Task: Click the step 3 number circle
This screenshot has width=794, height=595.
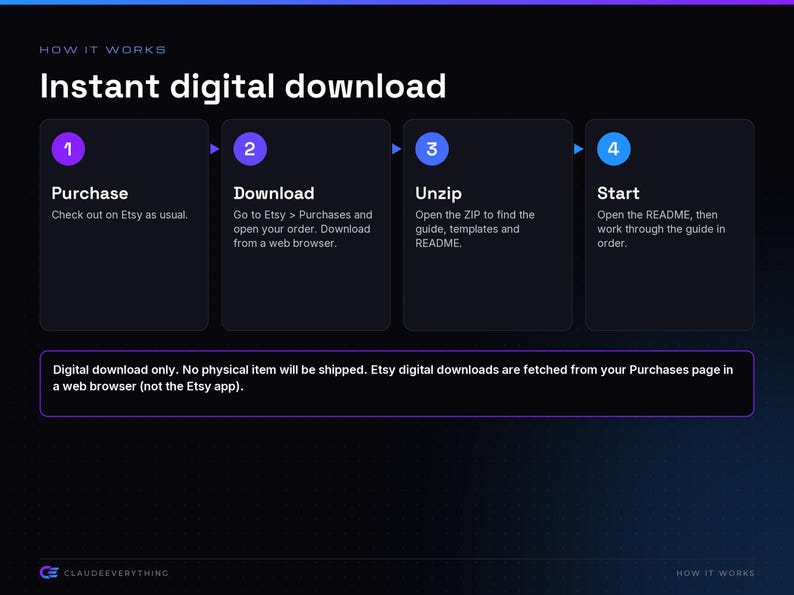Action: click(x=432, y=149)
